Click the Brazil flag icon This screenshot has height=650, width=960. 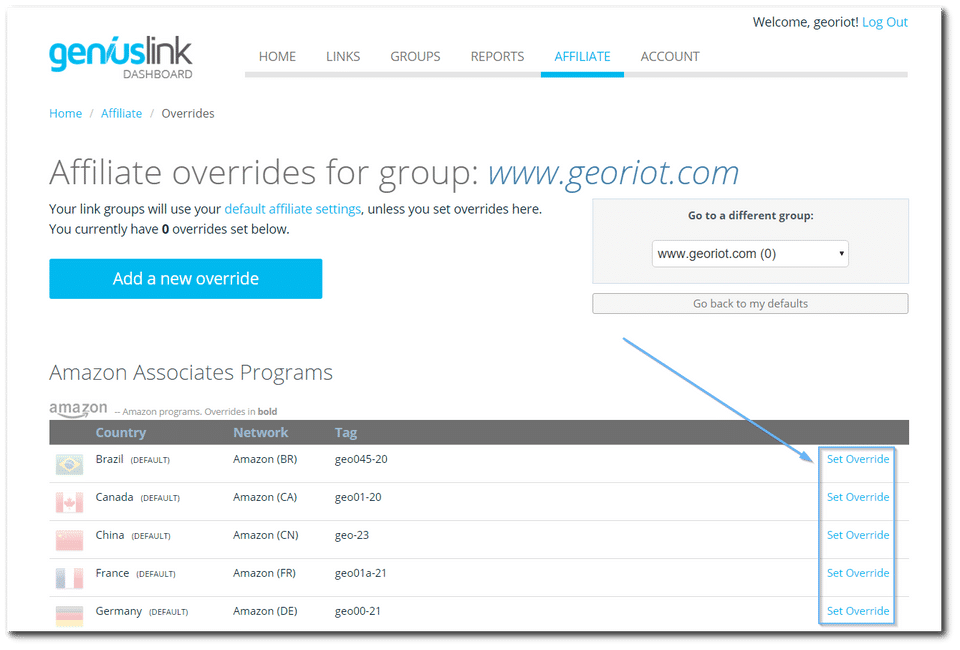click(69, 465)
